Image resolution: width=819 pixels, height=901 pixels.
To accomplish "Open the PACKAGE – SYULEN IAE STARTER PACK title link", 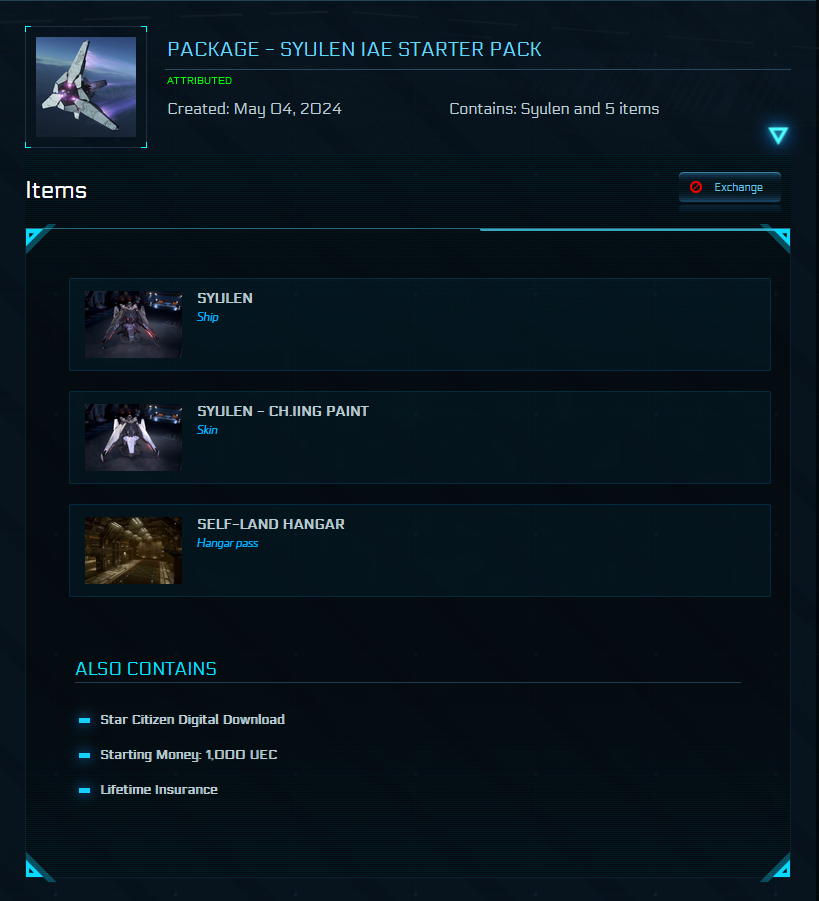I will click(x=354, y=48).
